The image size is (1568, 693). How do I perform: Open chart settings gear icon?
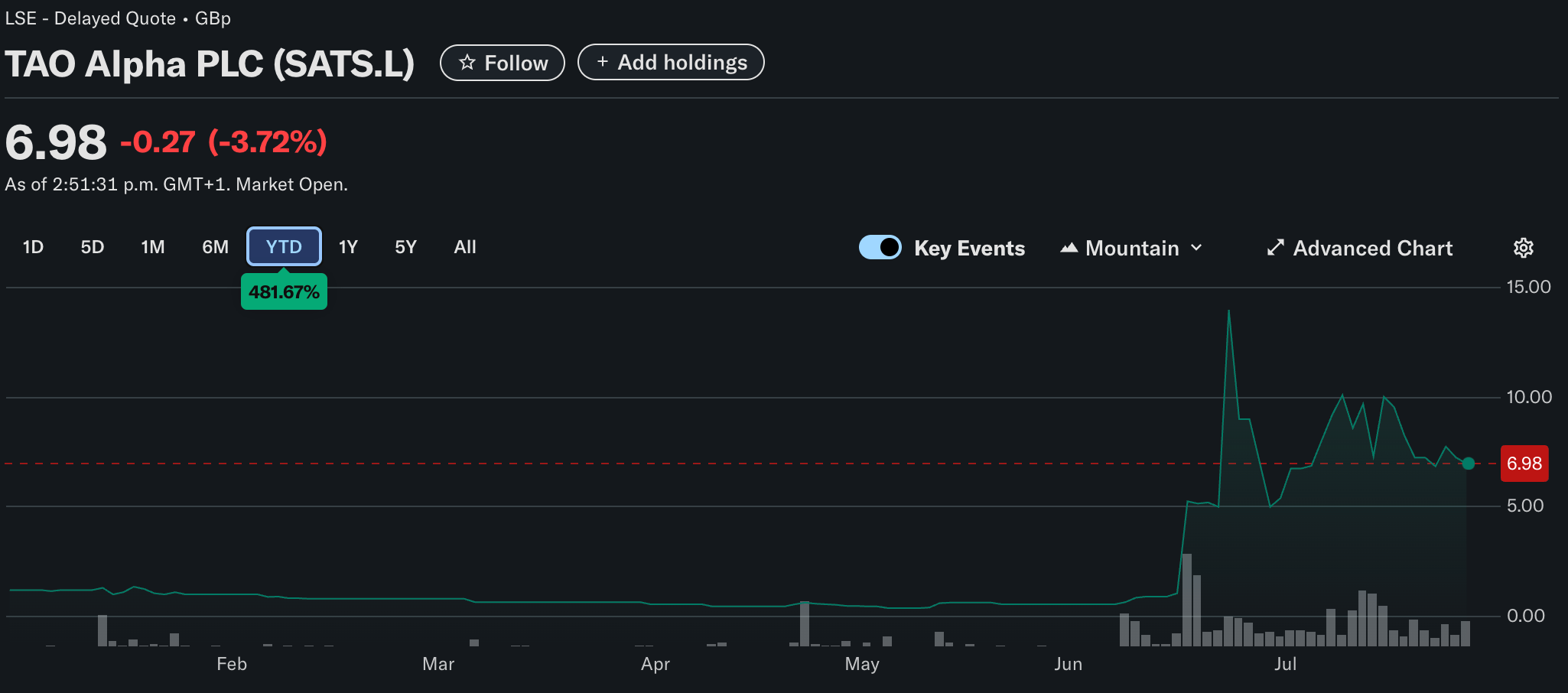pyautogui.click(x=1523, y=248)
